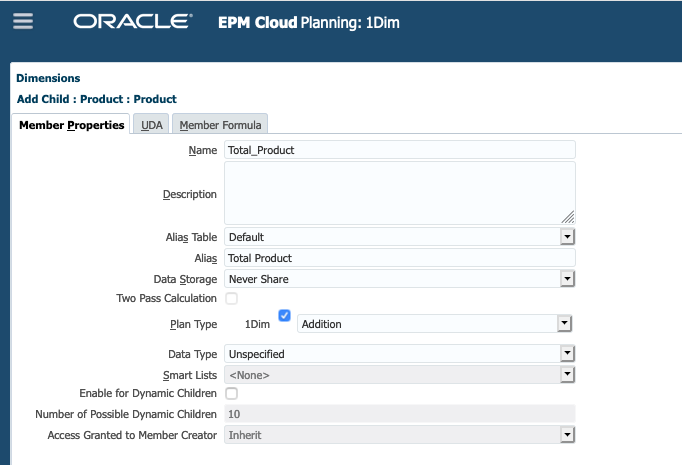
Task: Click the Alias Table label
Action: point(191,238)
